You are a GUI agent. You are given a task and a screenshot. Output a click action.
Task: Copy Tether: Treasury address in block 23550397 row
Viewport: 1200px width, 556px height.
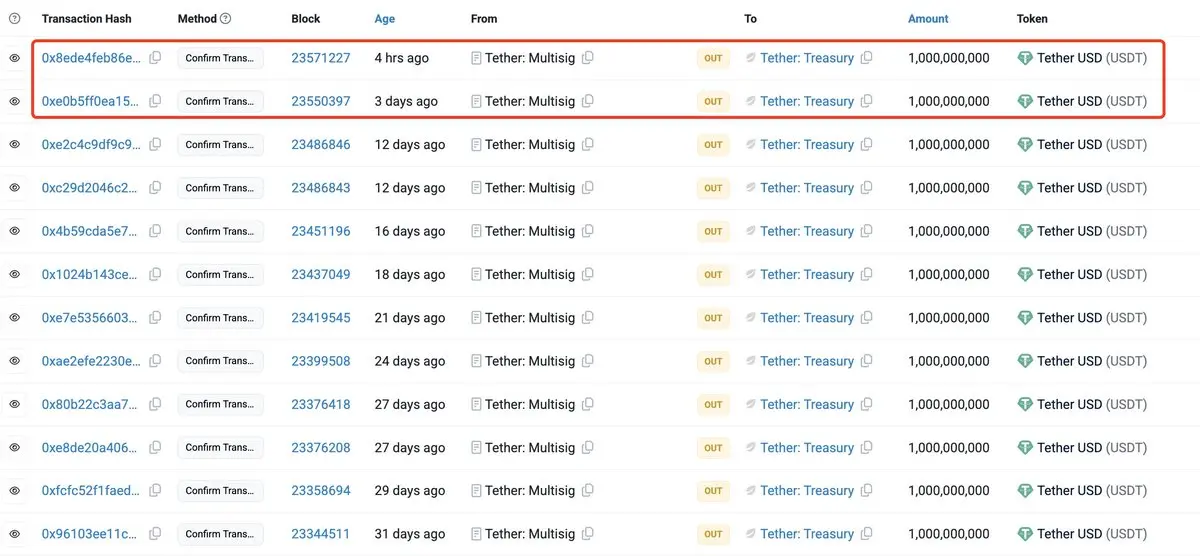pyautogui.click(x=867, y=101)
